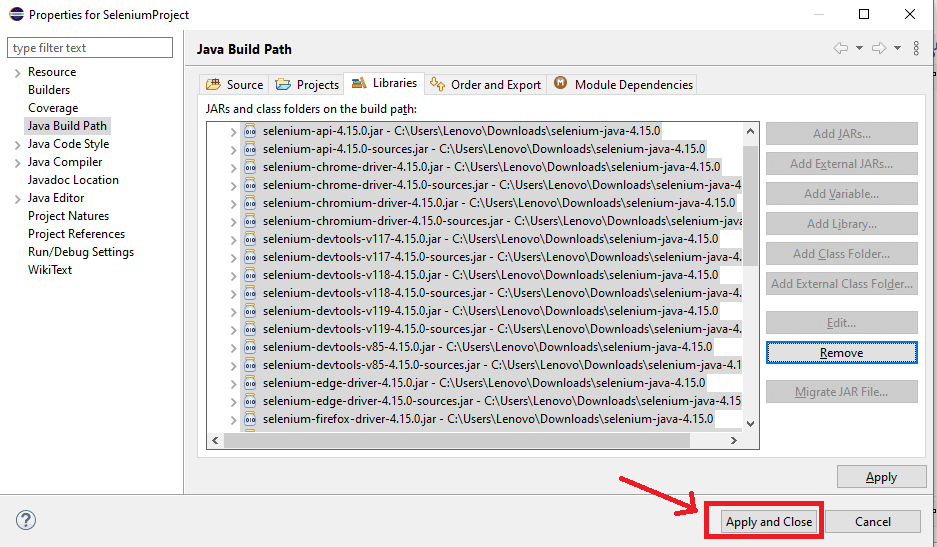Image resolution: width=937 pixels, height=547 pixels.
Task: Click jar icon of selenium-devtools-v118-4.15.0.jar
Action: (250, 275)
